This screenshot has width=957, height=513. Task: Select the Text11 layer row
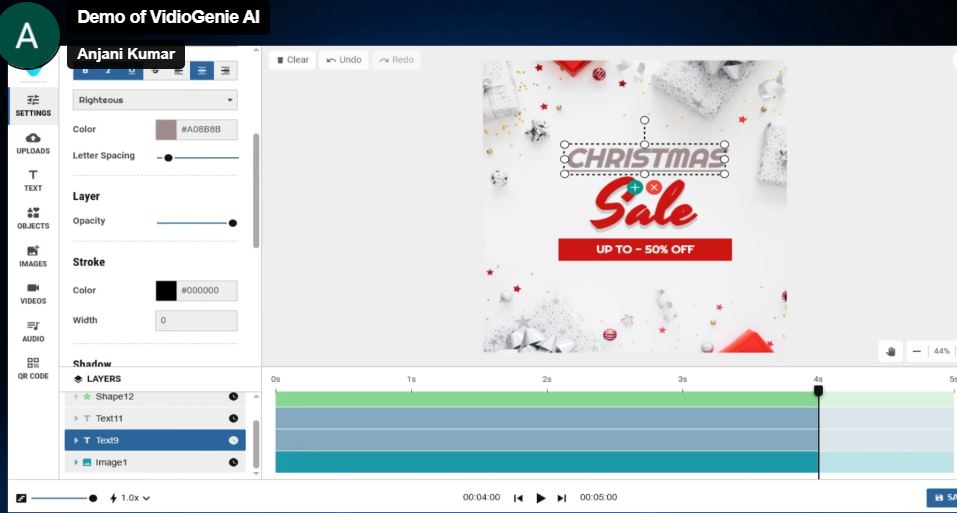155,418
